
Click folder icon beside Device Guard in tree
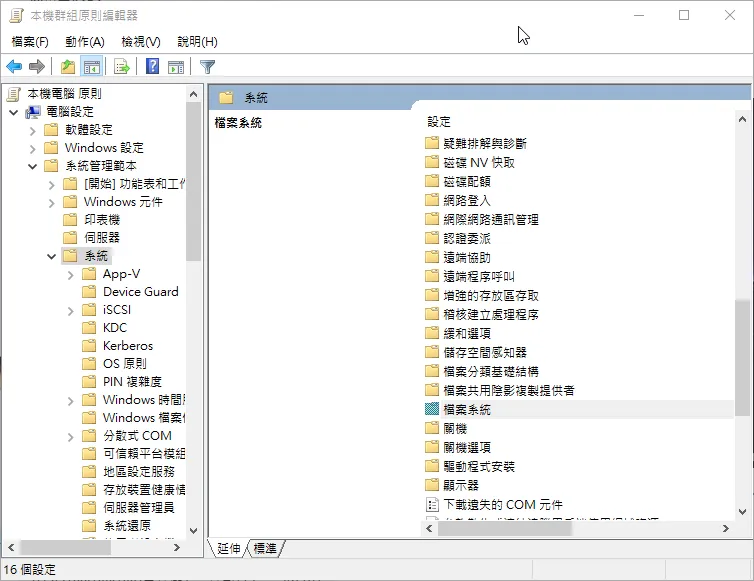(89, 291)
